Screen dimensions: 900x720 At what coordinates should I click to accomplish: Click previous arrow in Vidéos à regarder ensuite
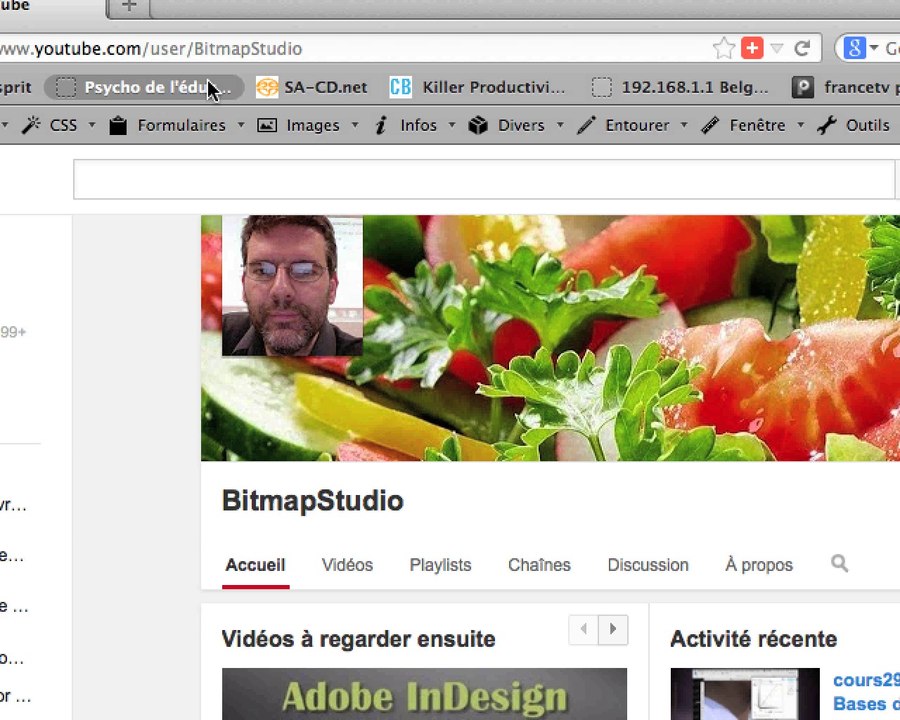tap(583, 629)
